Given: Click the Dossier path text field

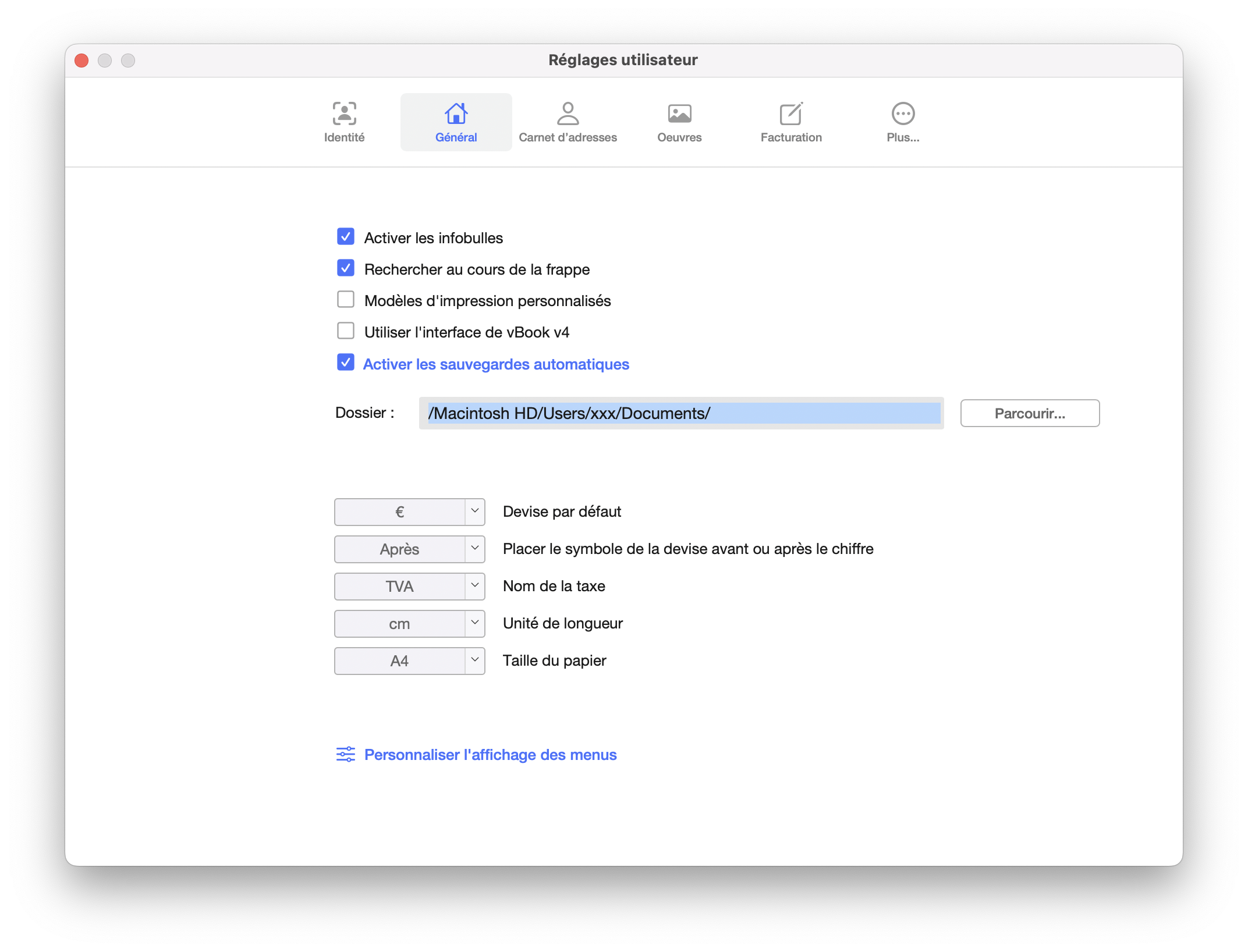Looking at the screenshot, I should [x=681, y=413].
